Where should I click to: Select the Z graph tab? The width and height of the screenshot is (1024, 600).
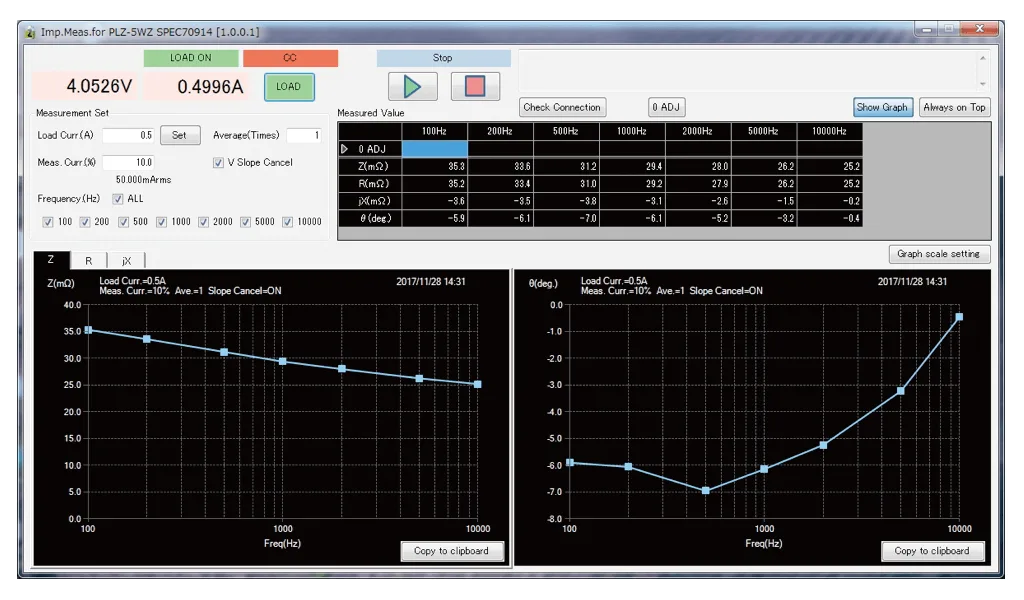point(51,260)
